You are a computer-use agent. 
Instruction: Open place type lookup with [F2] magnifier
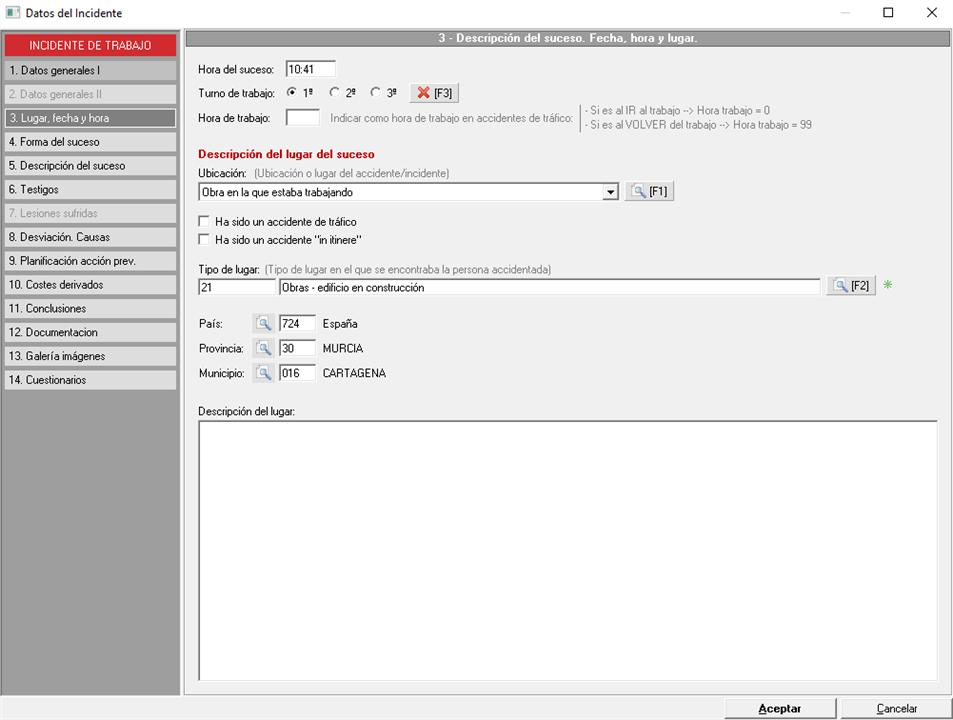click(x=850, y=287)
